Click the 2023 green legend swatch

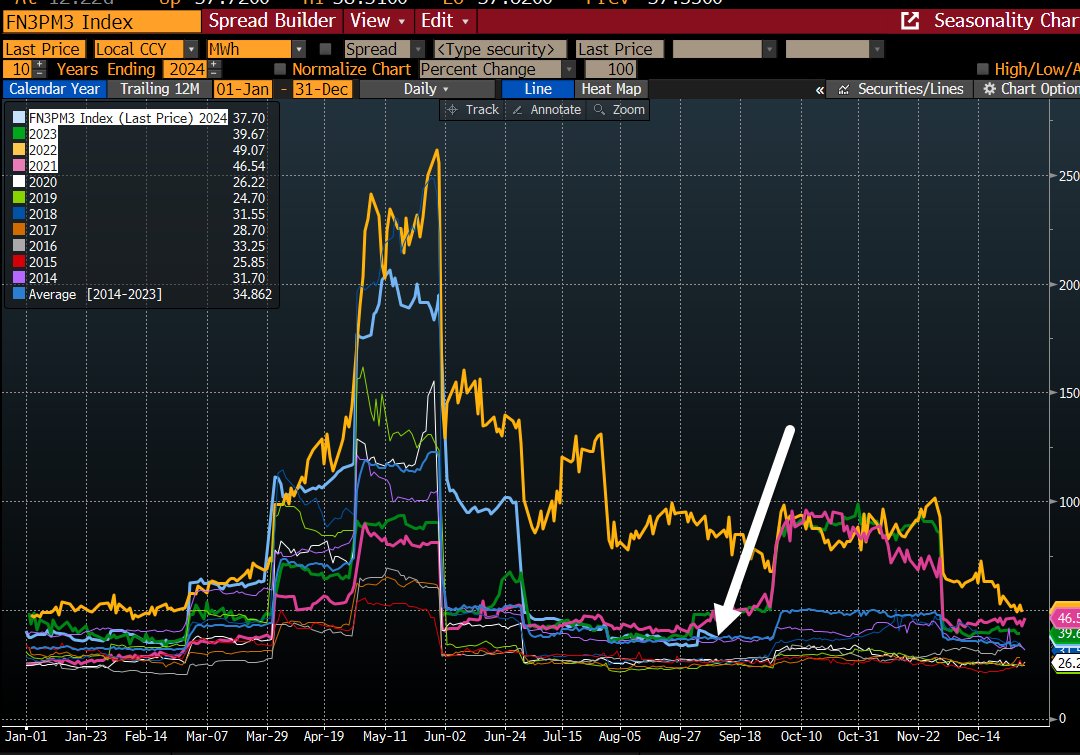[x=19, y=134]
